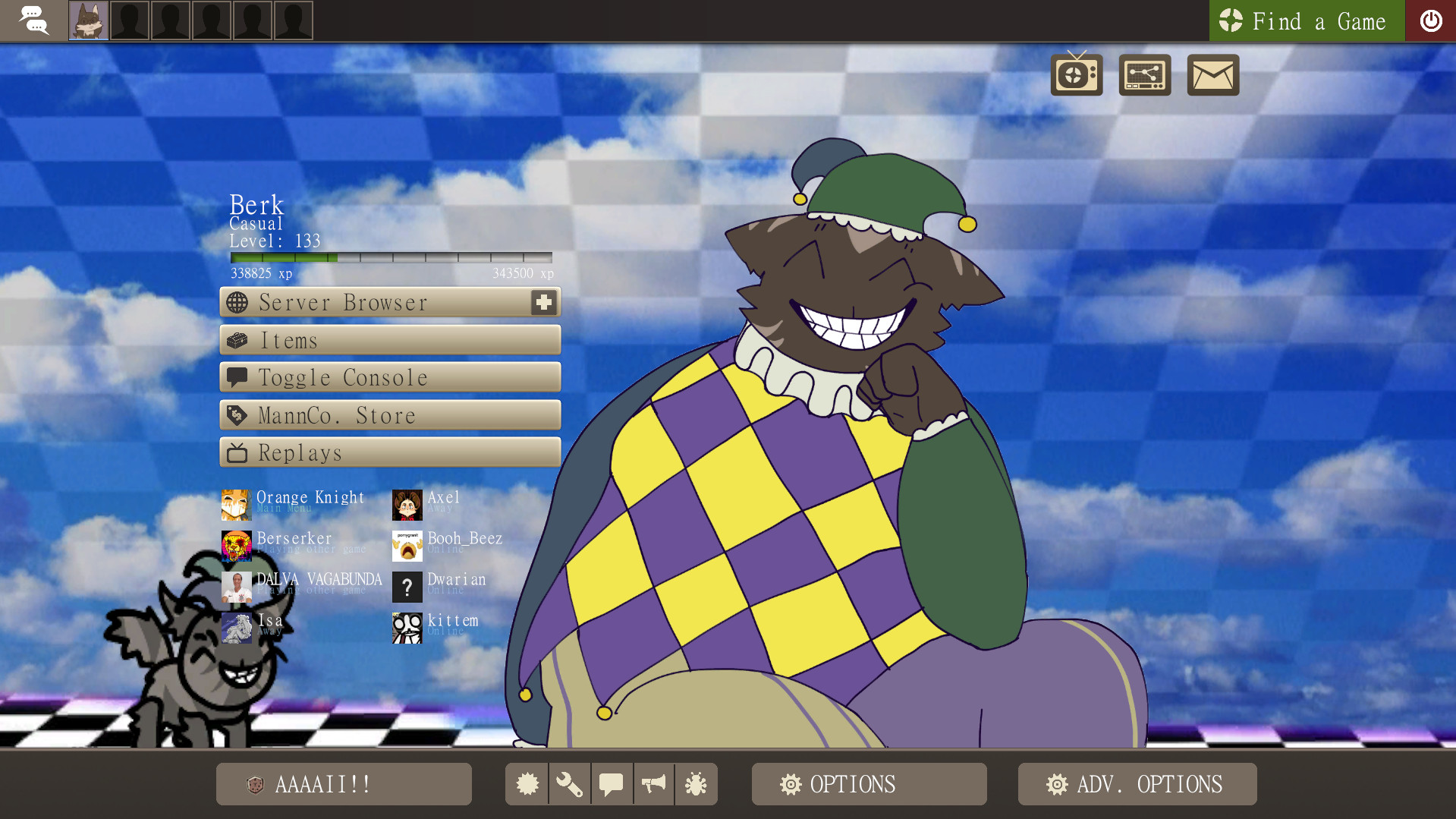Click the megaphone announcement icon
Viewport: 1456px width, 819px height.
click(x=653, y=784)
